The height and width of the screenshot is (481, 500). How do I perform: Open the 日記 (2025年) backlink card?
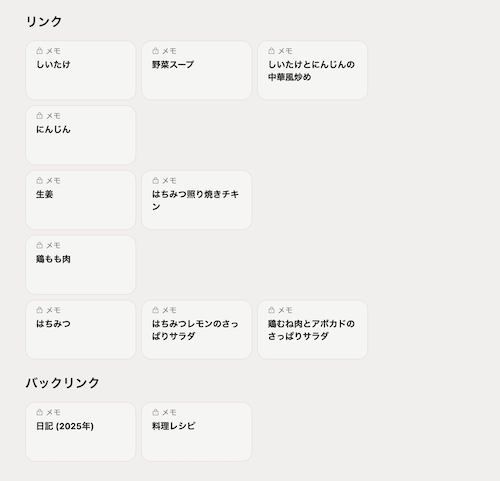(81, 432)
